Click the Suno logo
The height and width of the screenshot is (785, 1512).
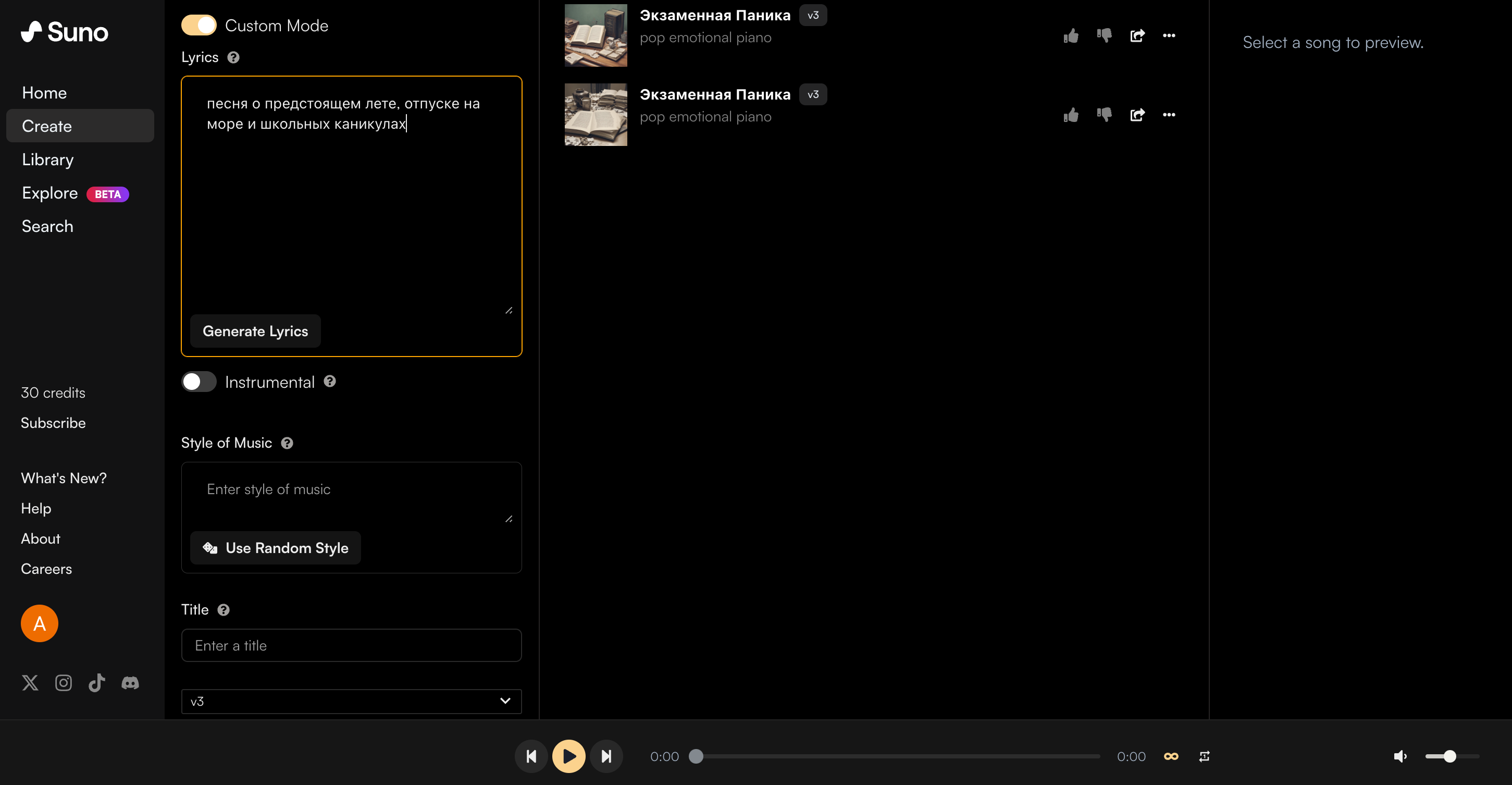click(x=65, y=32)
